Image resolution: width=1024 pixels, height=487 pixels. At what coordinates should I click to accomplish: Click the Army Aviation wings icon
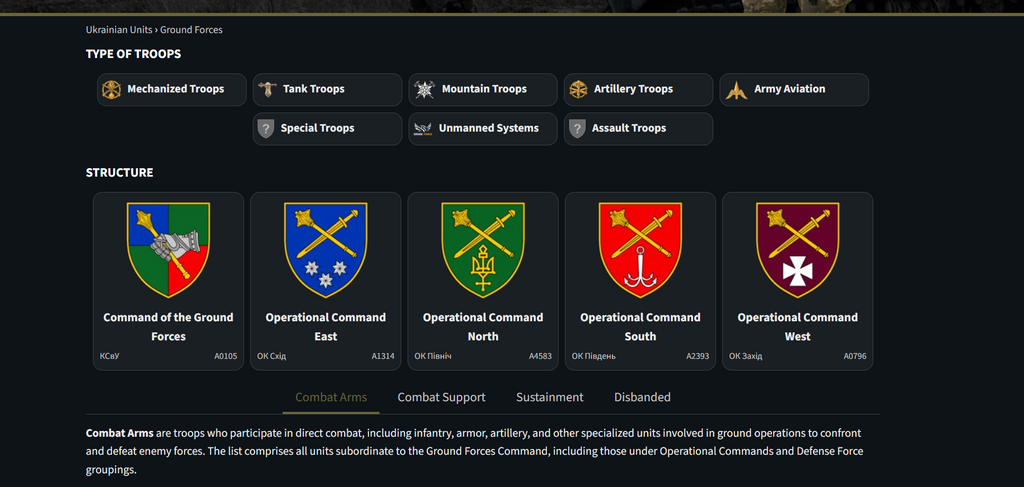click(736, 89)
